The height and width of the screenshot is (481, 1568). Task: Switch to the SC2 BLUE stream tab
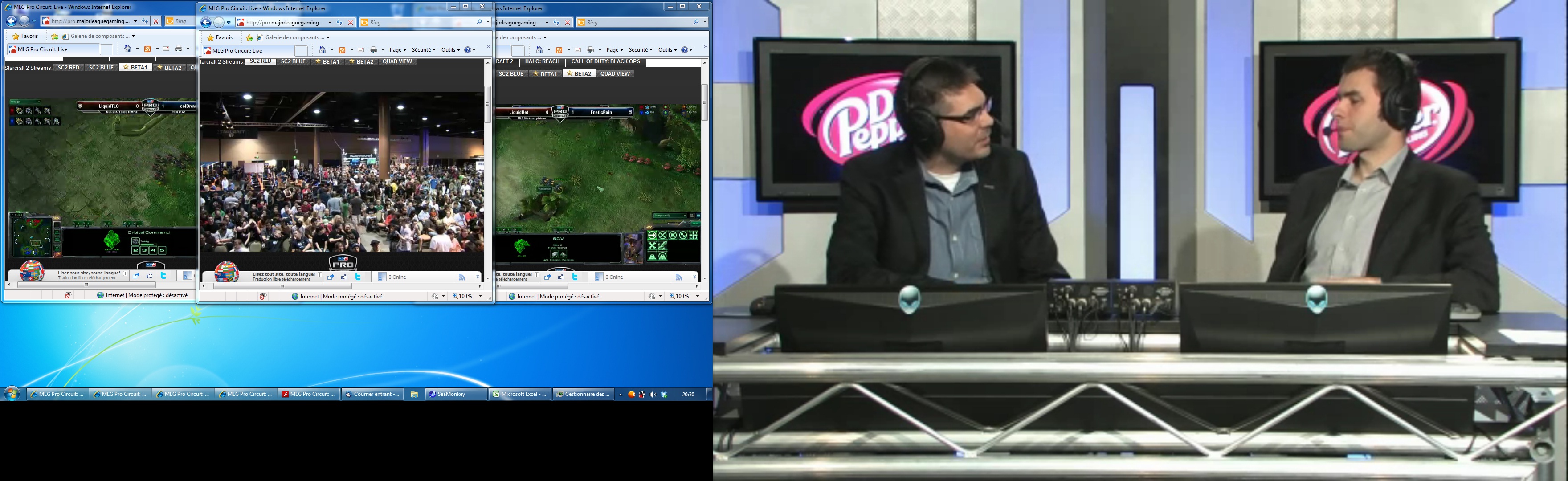(293, 61)
